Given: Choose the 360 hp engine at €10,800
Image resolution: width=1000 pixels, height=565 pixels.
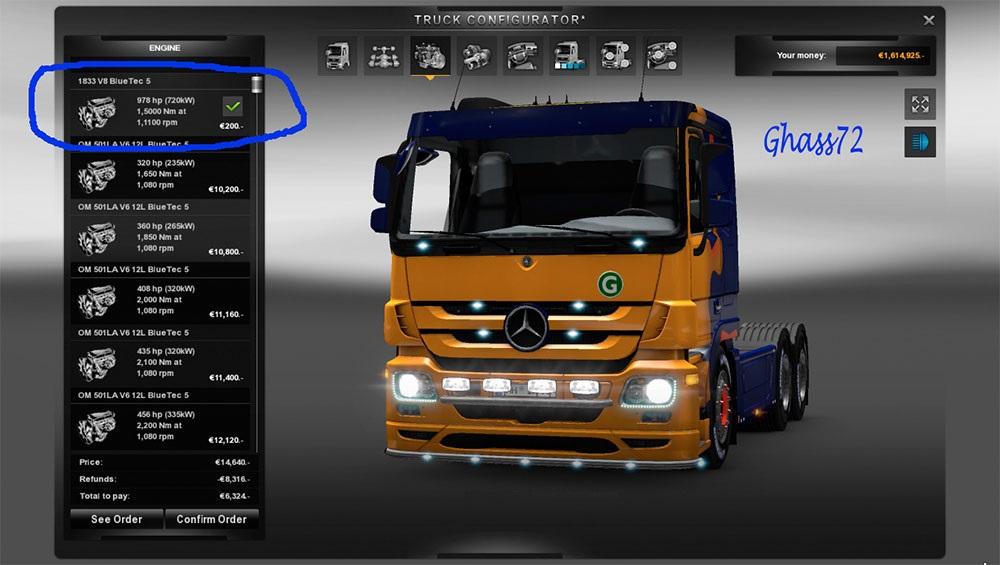Looking at the screenshot, I should pos(160,237).
